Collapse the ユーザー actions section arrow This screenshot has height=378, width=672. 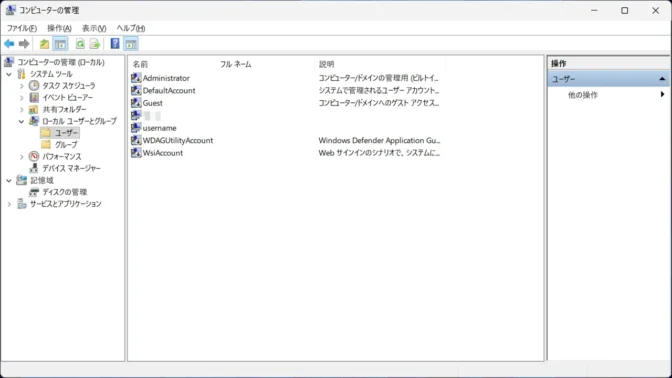[662, 79]
